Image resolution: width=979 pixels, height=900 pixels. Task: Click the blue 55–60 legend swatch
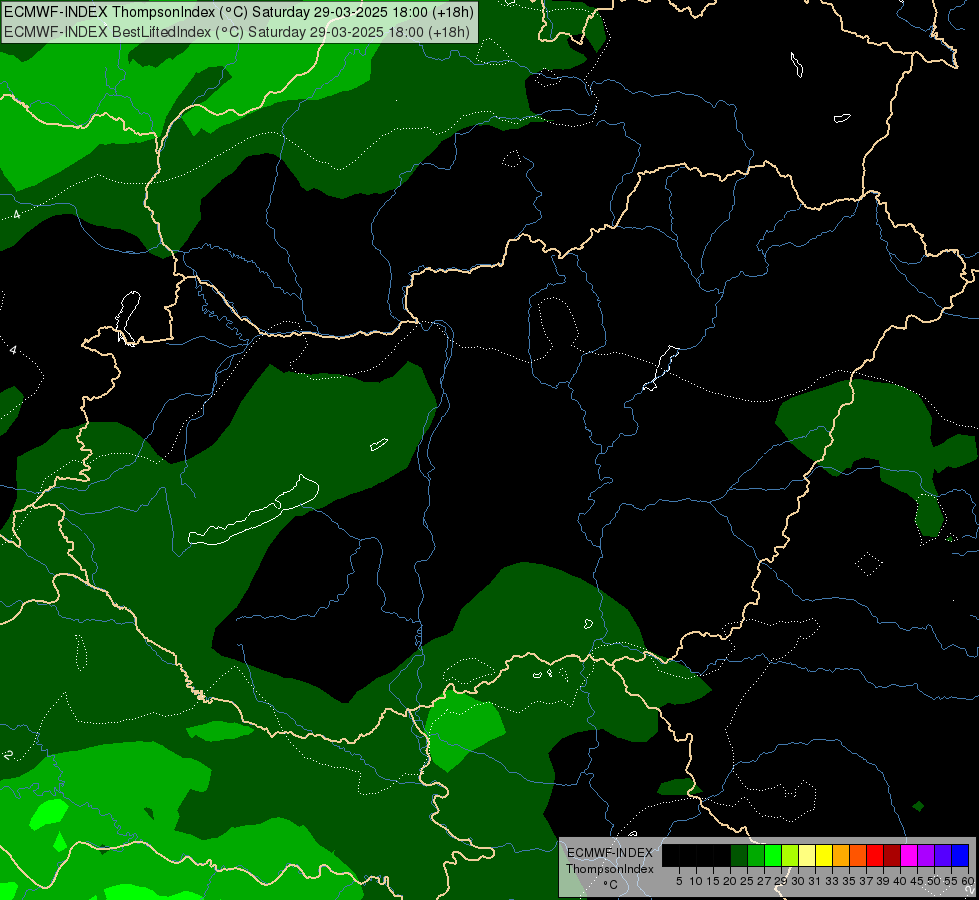coord(960,855)
